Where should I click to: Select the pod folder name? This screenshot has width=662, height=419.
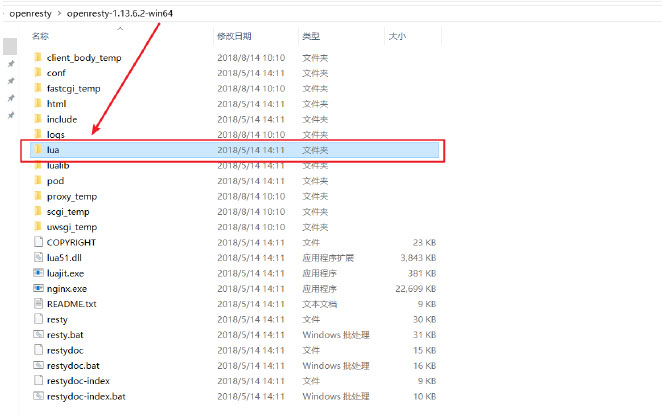(55, 181)
